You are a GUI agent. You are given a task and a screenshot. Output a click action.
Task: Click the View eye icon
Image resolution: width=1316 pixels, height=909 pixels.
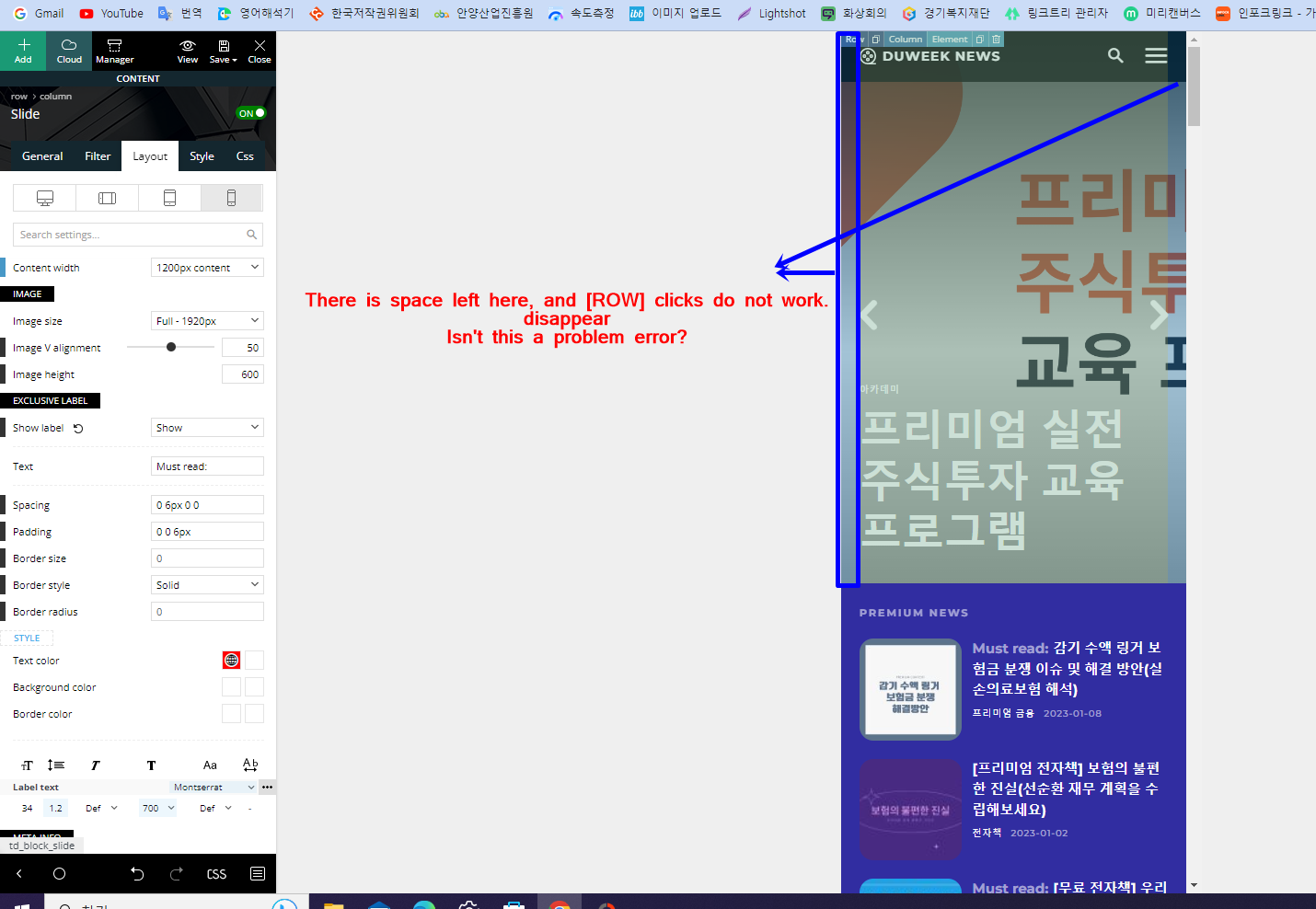coord(188,51)
